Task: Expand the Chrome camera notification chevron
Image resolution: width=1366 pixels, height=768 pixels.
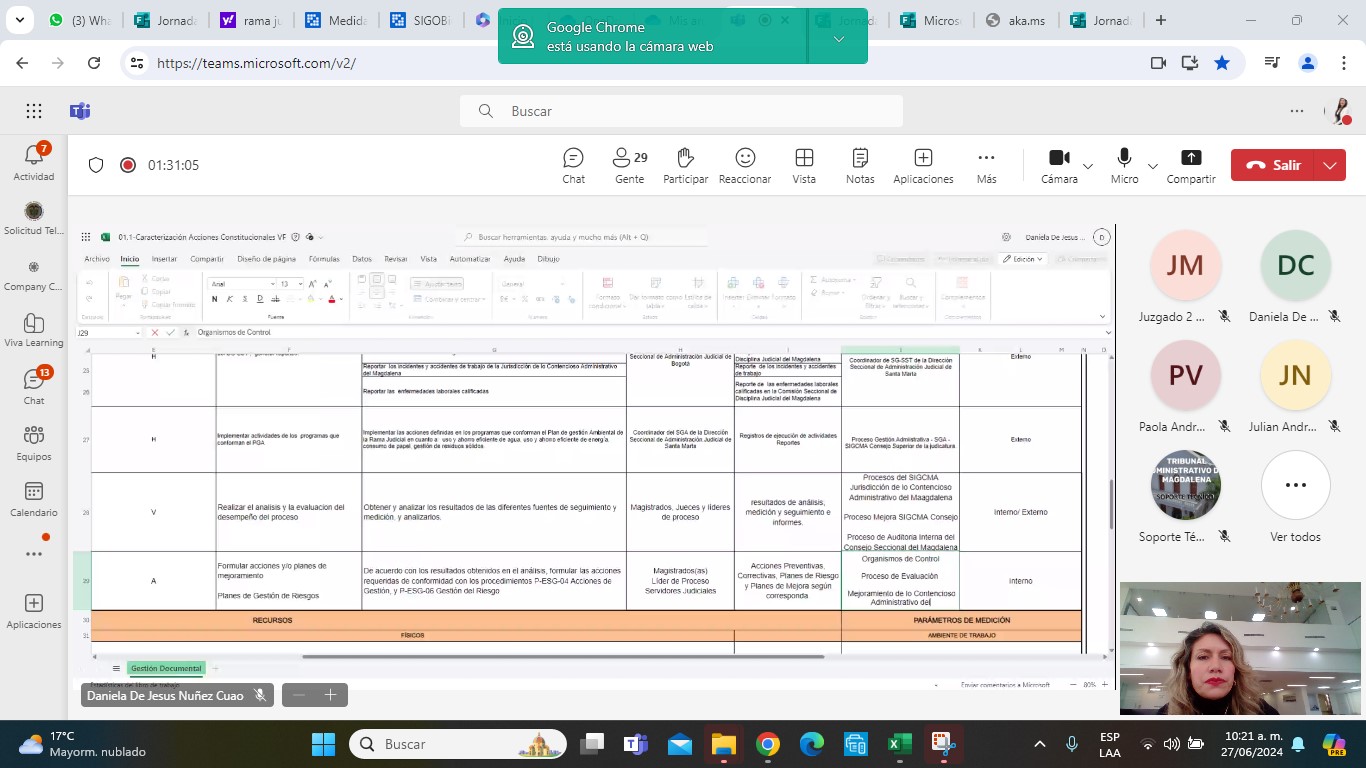Action: (838, 39)
